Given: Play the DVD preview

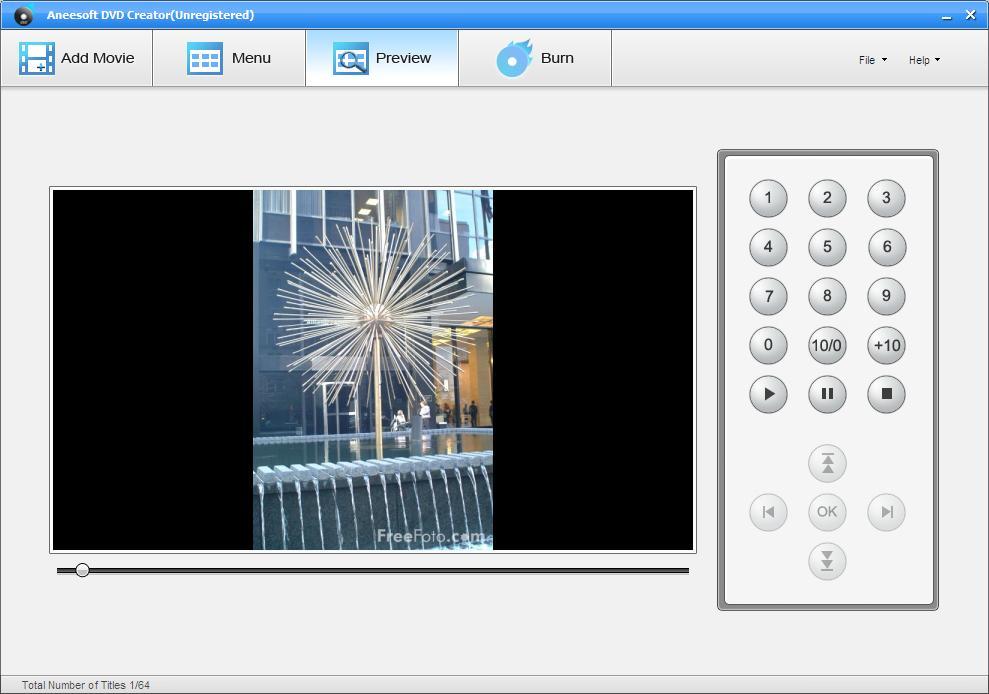Looking at the screenshot, I should click(x=768, y=394).
